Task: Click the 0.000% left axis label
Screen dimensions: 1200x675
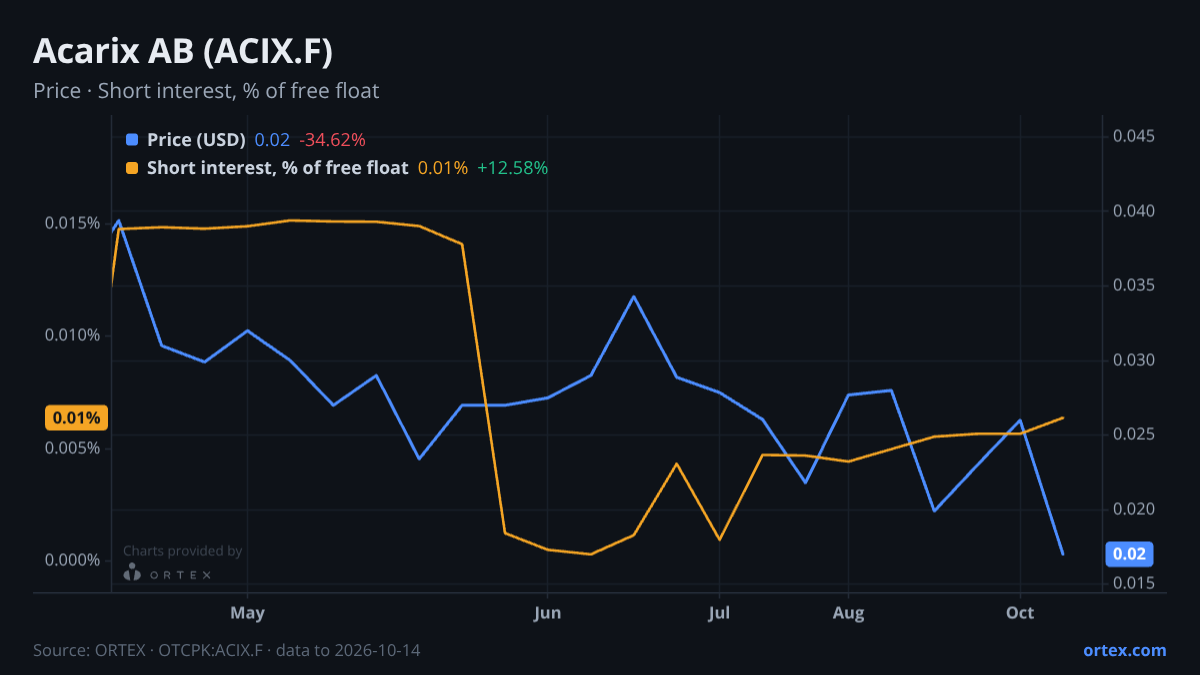Action: tap(73, 560)
